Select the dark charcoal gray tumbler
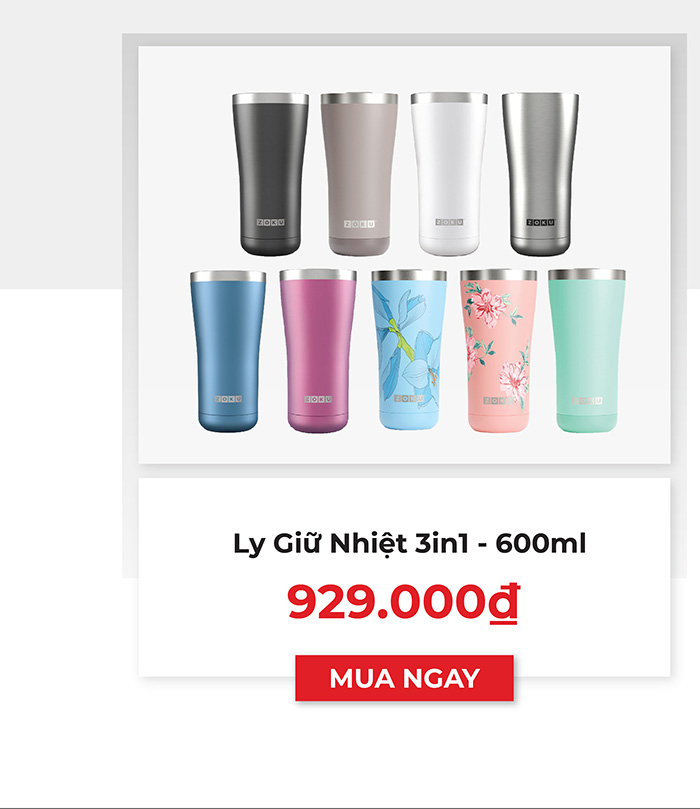Screen dimensions: 700x809 pos(270,174)
